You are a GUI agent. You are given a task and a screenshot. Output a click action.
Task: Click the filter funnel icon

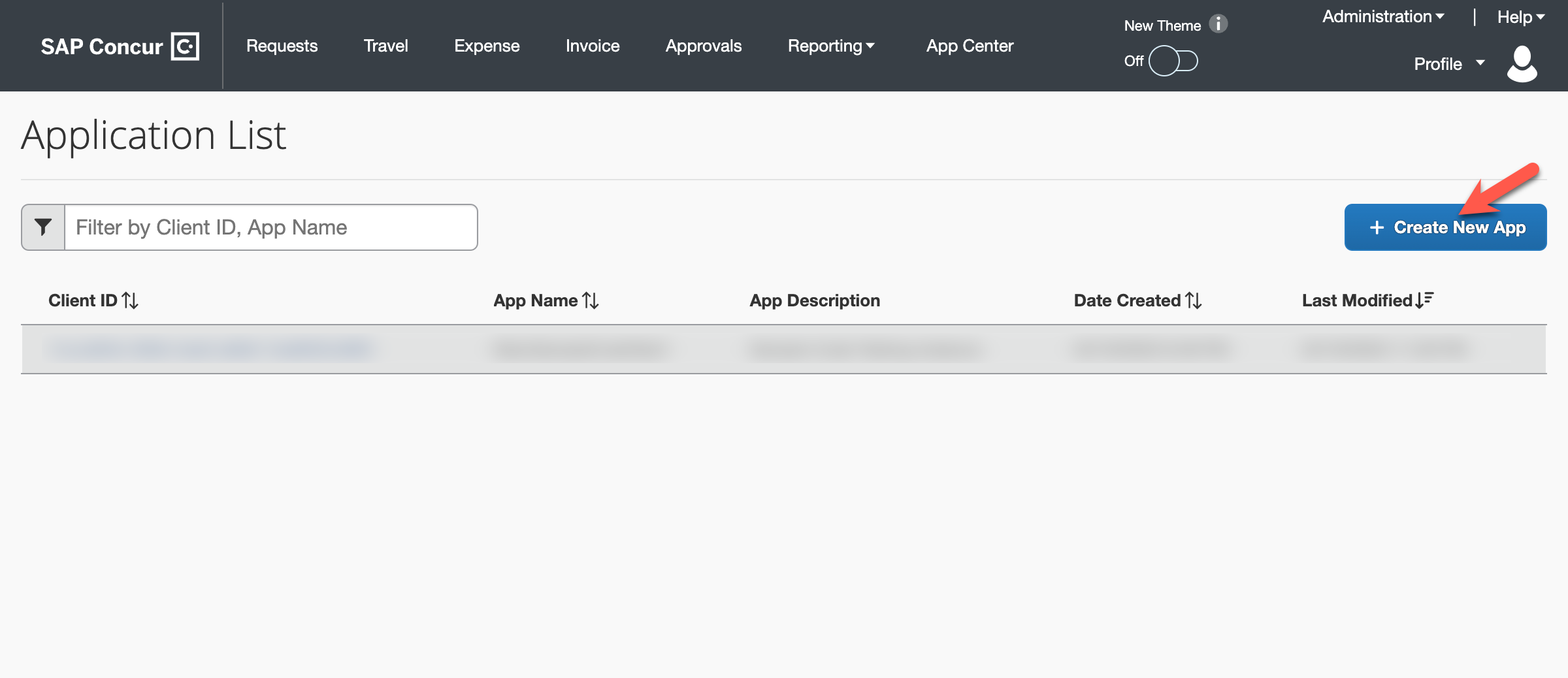pyautogui.click(x=43, y=227)
